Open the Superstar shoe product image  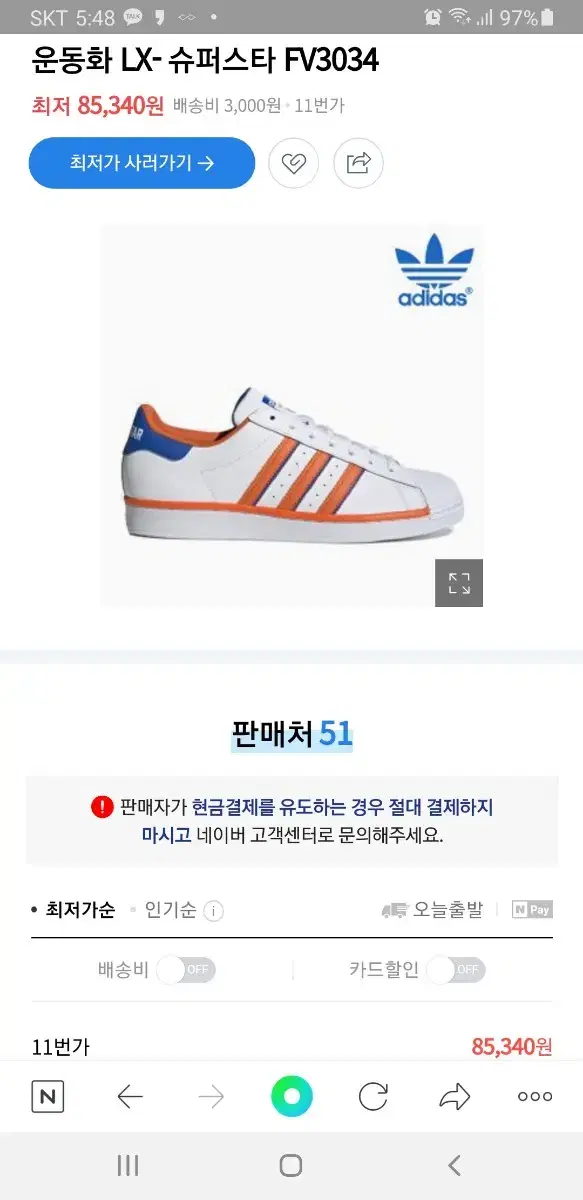click(x=292, y=416)
